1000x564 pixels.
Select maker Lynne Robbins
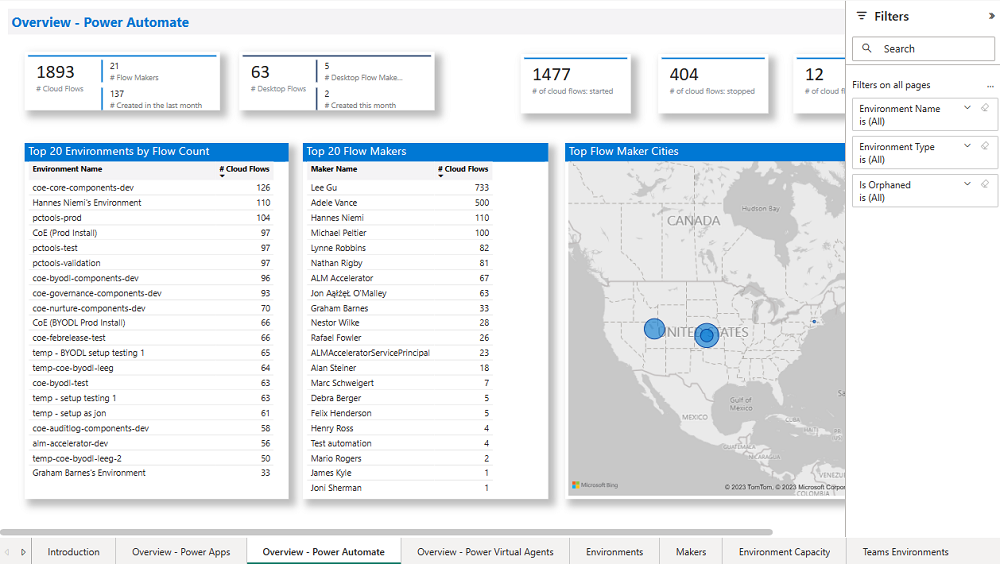[400, 248]
